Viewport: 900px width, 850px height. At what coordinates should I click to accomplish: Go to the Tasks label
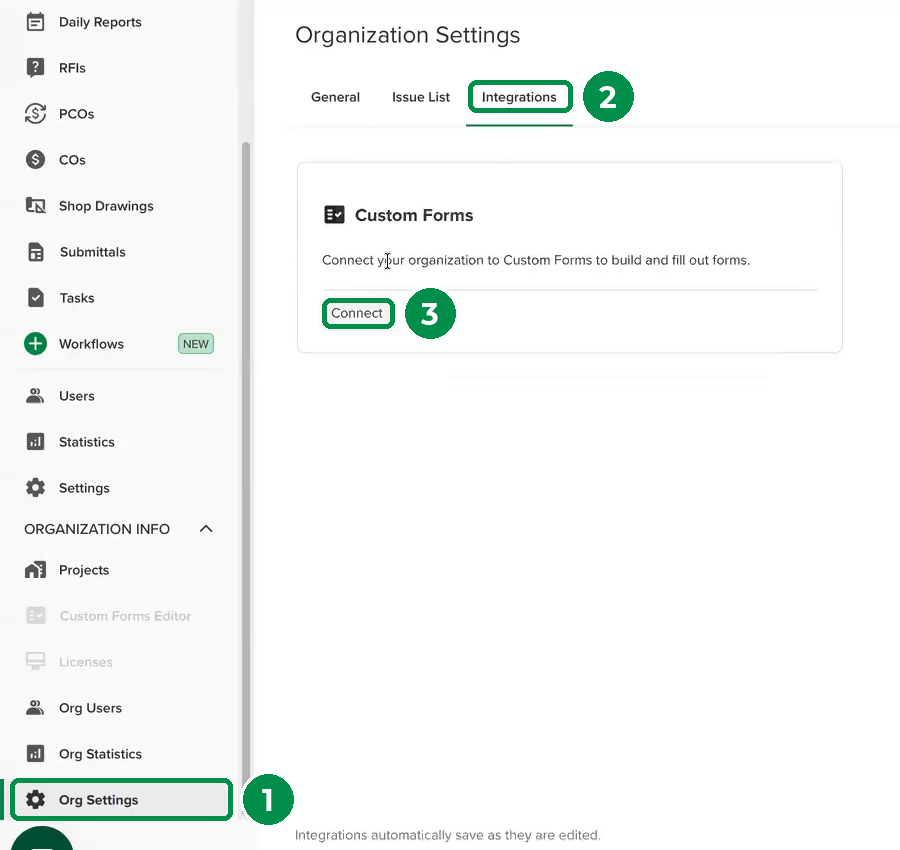77,298
